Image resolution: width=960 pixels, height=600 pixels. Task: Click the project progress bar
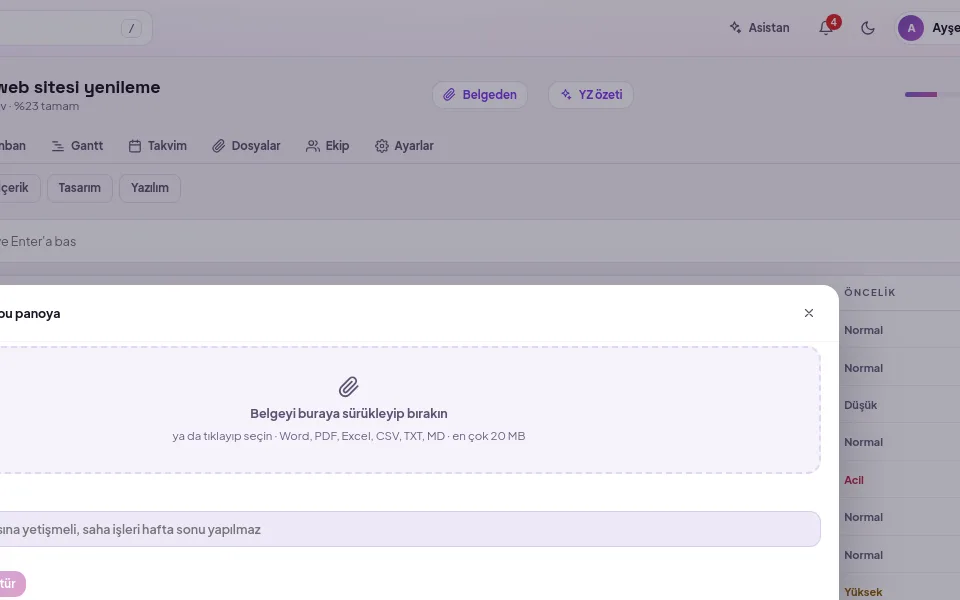pyautogui.click(x=932, y=94)
